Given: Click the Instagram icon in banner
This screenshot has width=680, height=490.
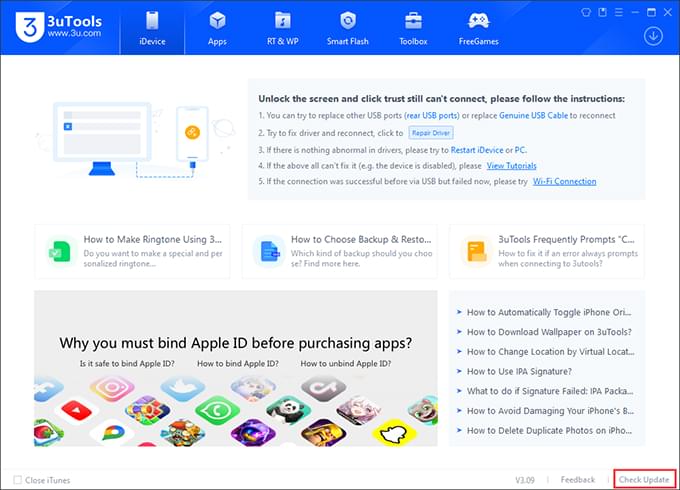Looking at the screenshot, I should (x=112, y=387).
